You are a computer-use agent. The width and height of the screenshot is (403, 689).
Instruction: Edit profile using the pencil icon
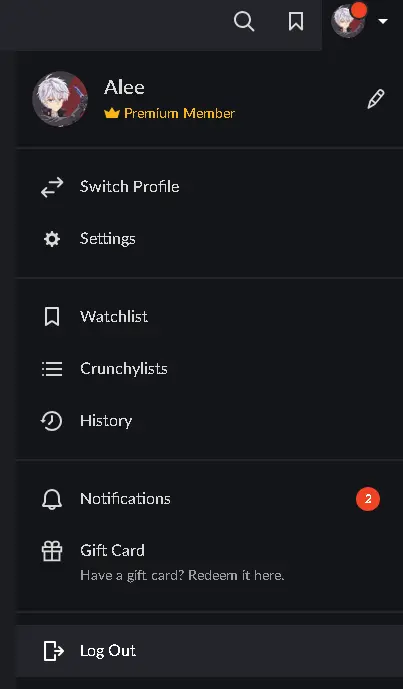376,99
